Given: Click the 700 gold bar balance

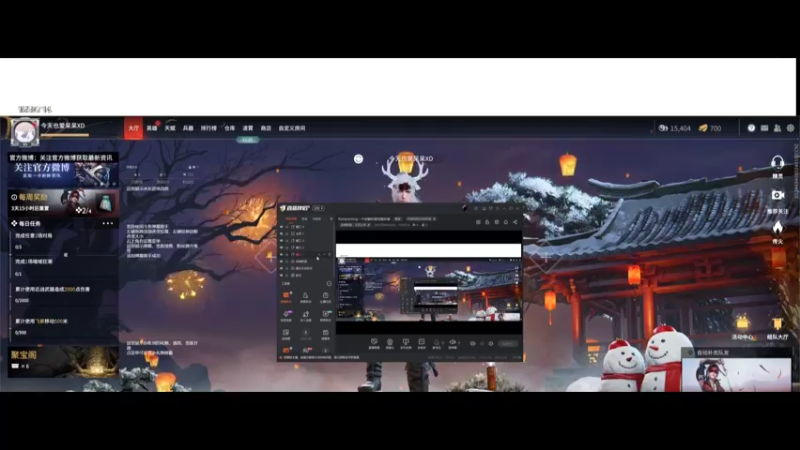Looking at the screenshot, I should (710, 128).
